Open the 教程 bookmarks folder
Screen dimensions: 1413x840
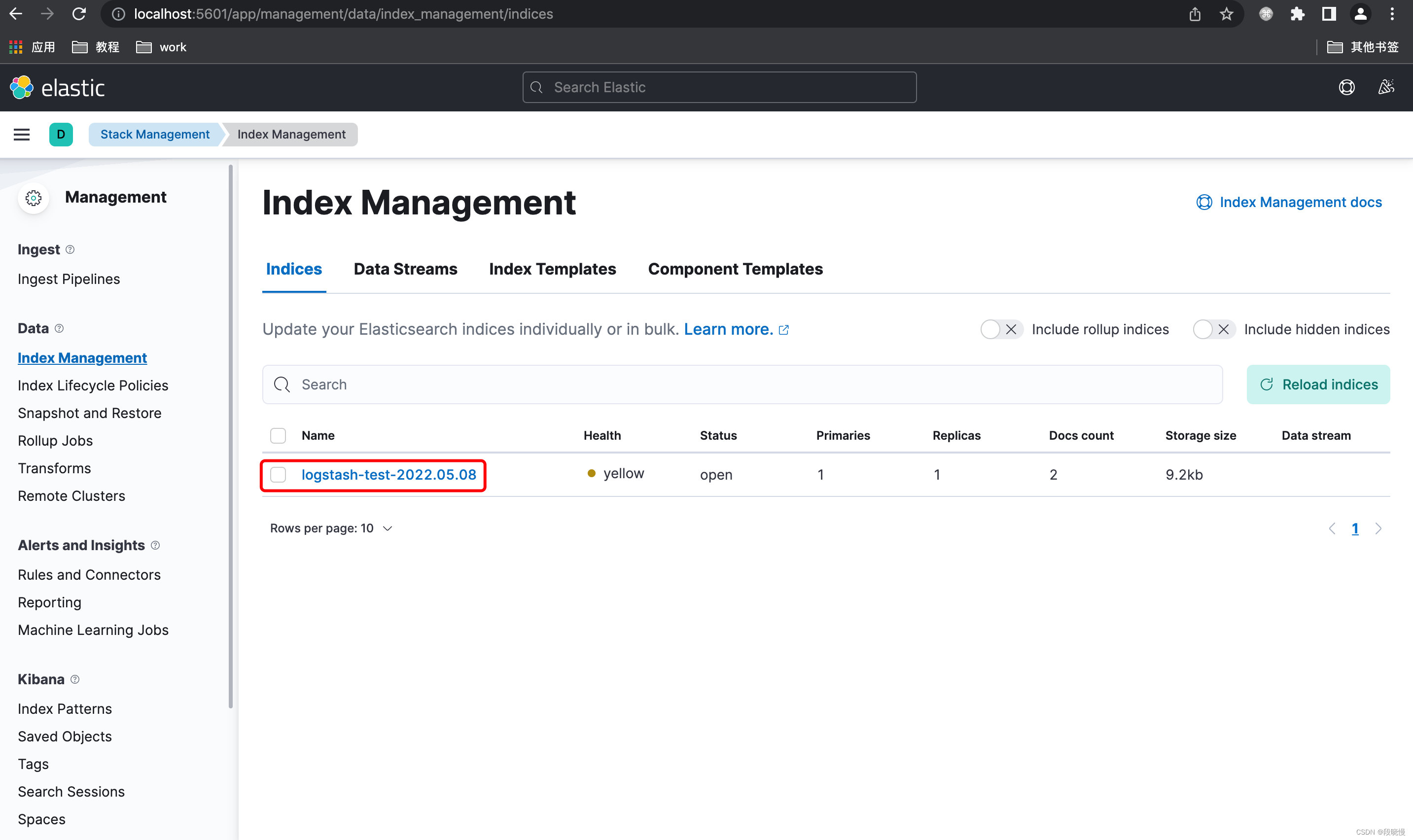(96, 47)
